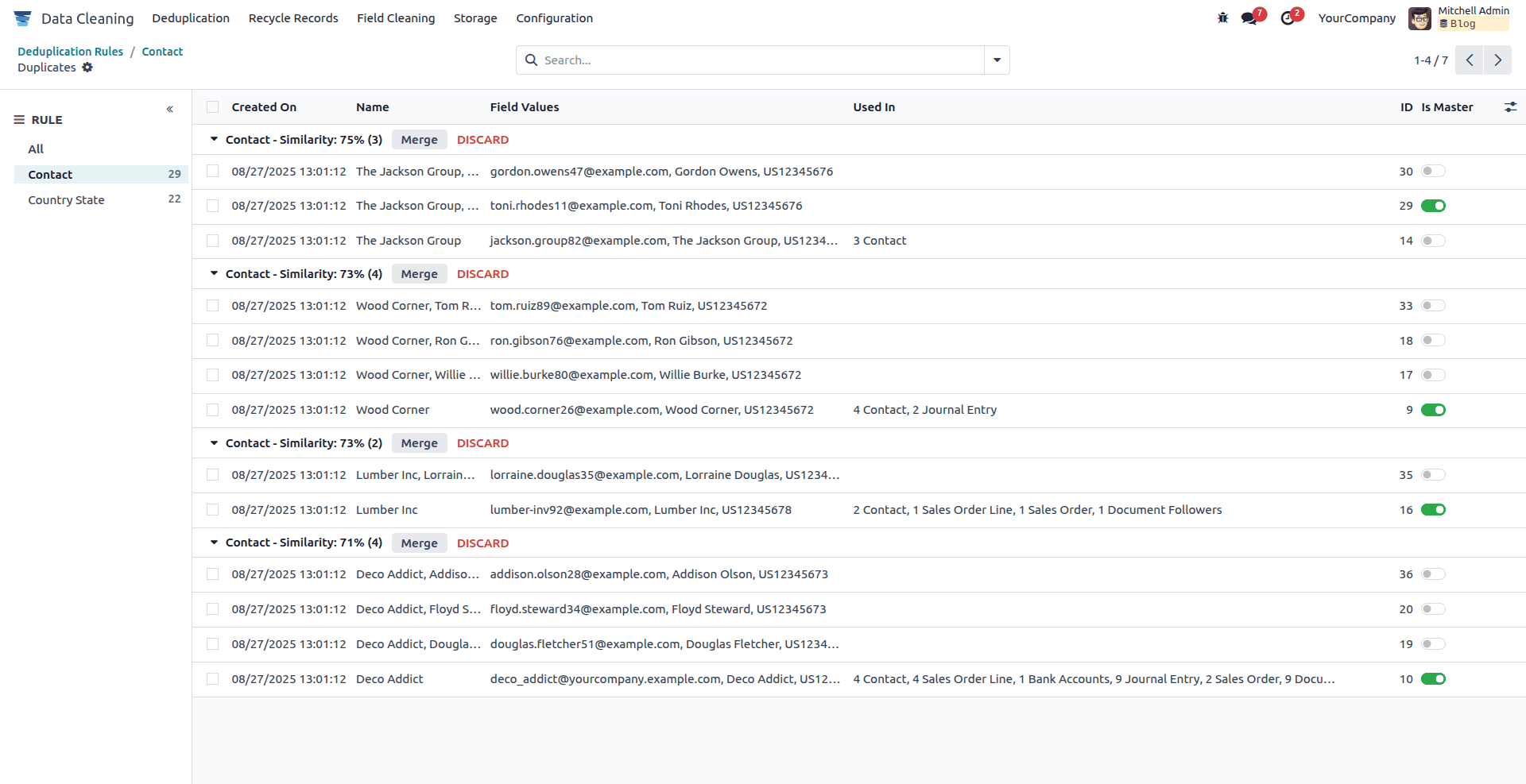Viewport: 1526px width, 784px height.
Task: Open the activities clock icon showing 2
Action: (1288, 17)
